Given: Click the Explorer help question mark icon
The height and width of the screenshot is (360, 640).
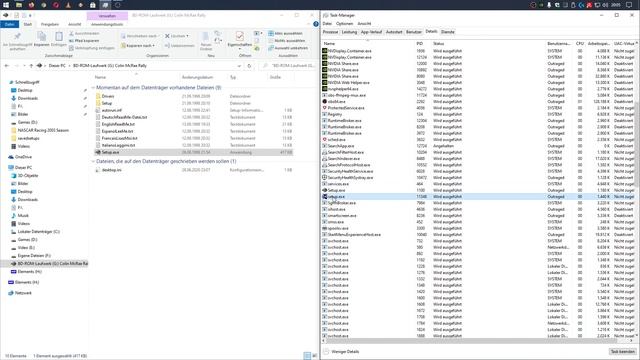Looking at the screenshot, I should pos(316,24).
